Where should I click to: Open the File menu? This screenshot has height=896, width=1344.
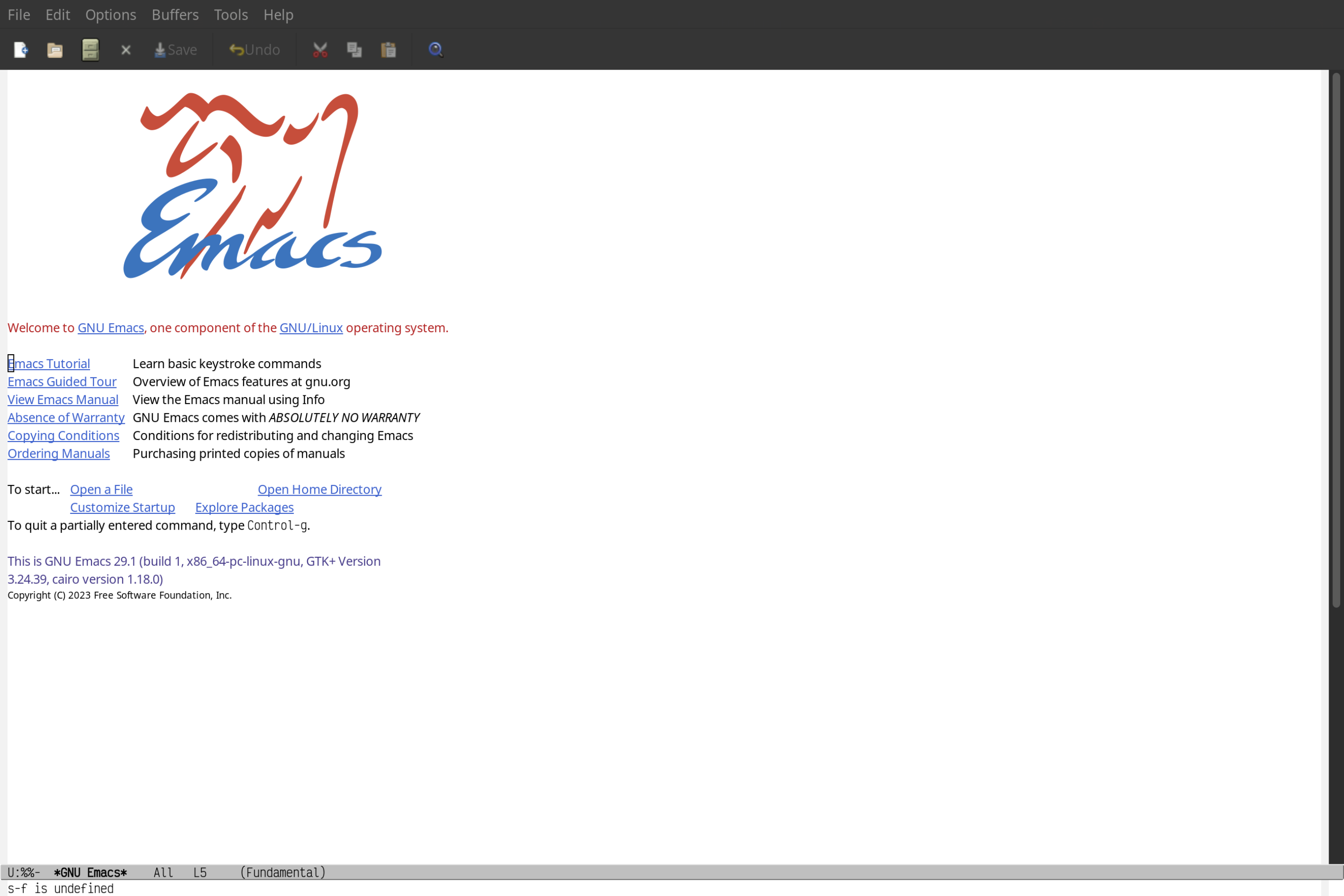point(18,14)
